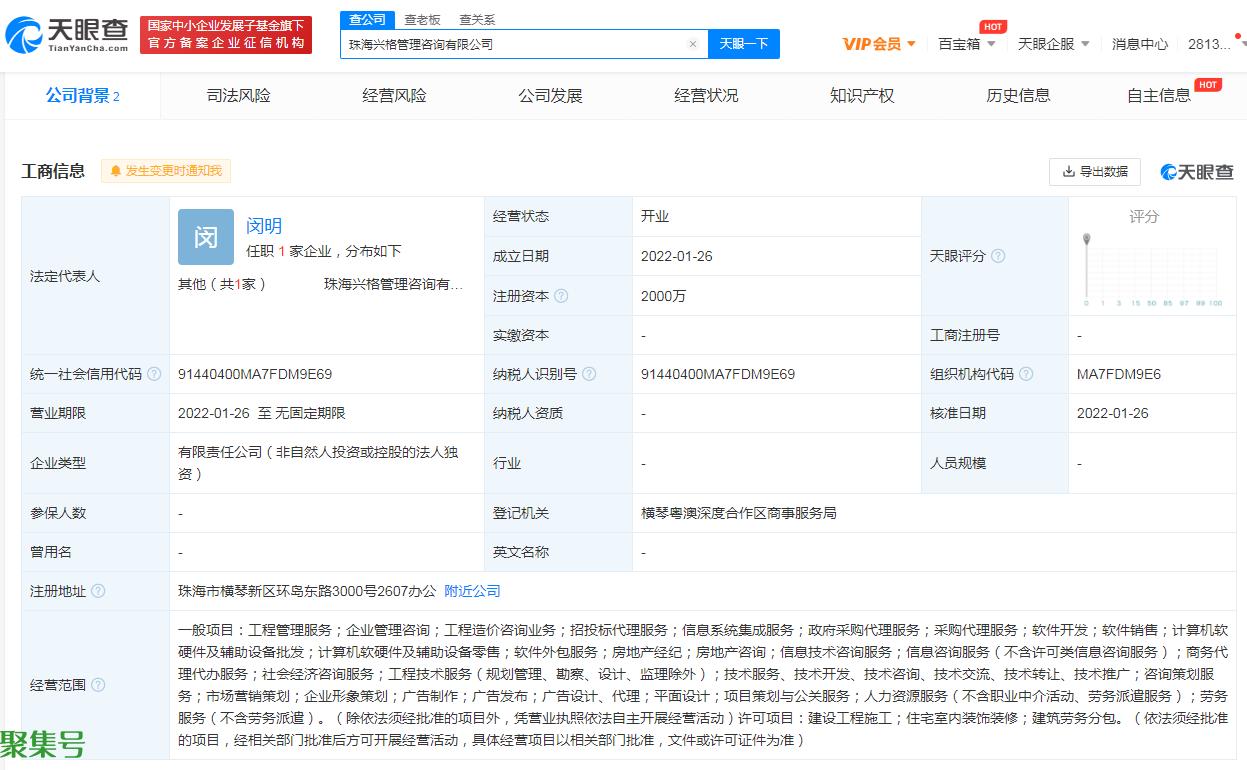Select the 查老板 search tab
1247x770 pixels.
pyautogui.click(x=422, y=19)
